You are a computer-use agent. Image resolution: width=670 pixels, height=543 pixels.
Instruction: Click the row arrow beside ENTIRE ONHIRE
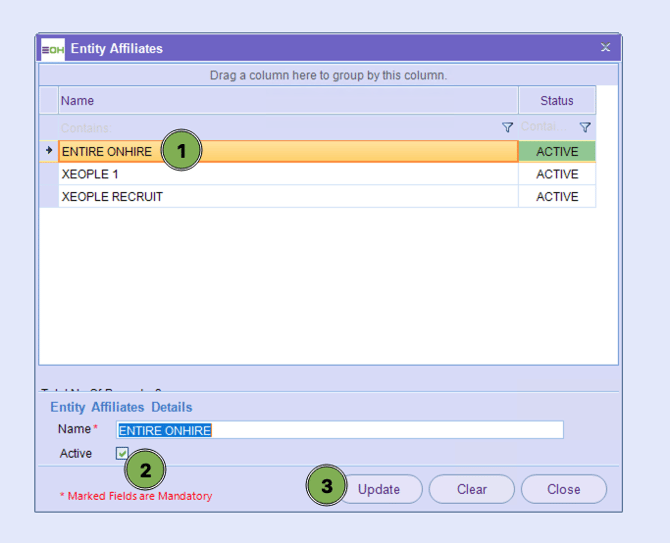coord(48,151)
